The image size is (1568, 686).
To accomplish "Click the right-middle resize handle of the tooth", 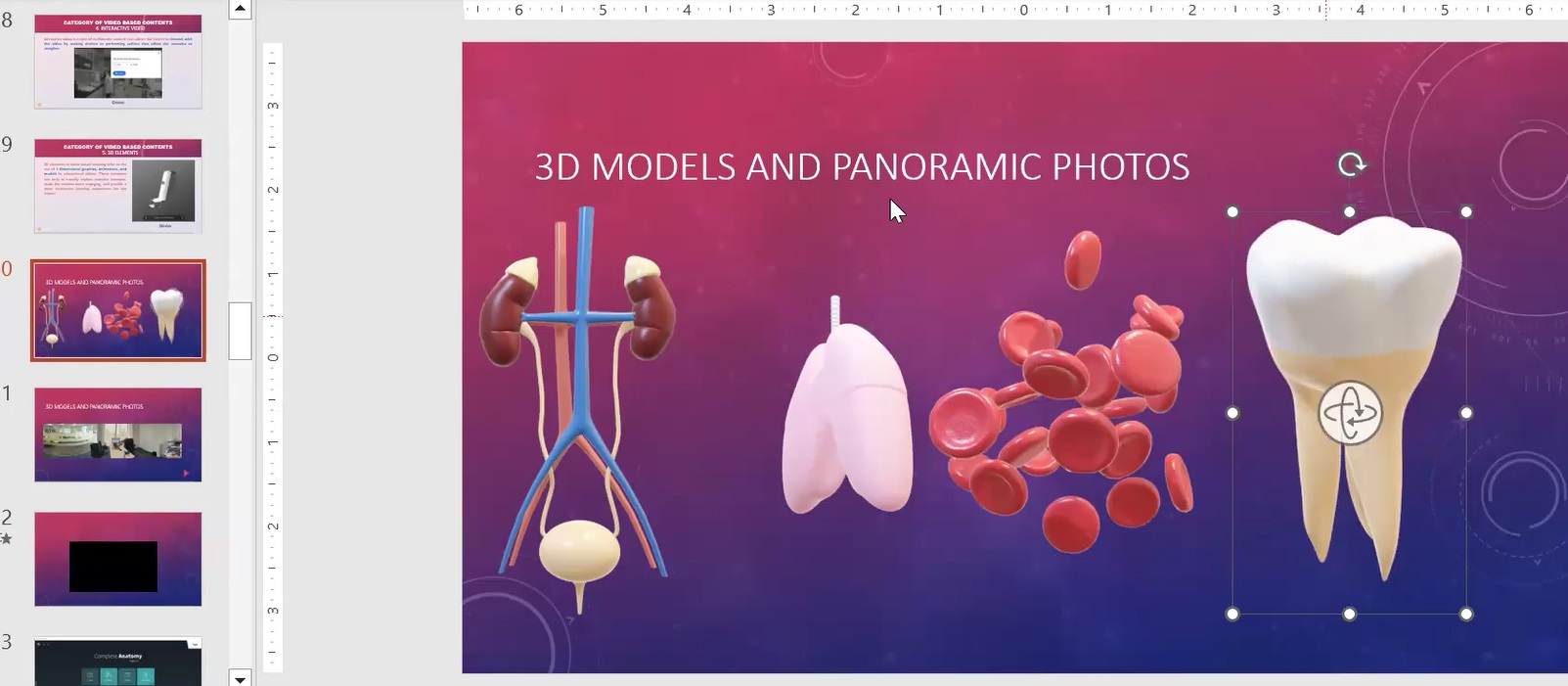I will 1466,413.
